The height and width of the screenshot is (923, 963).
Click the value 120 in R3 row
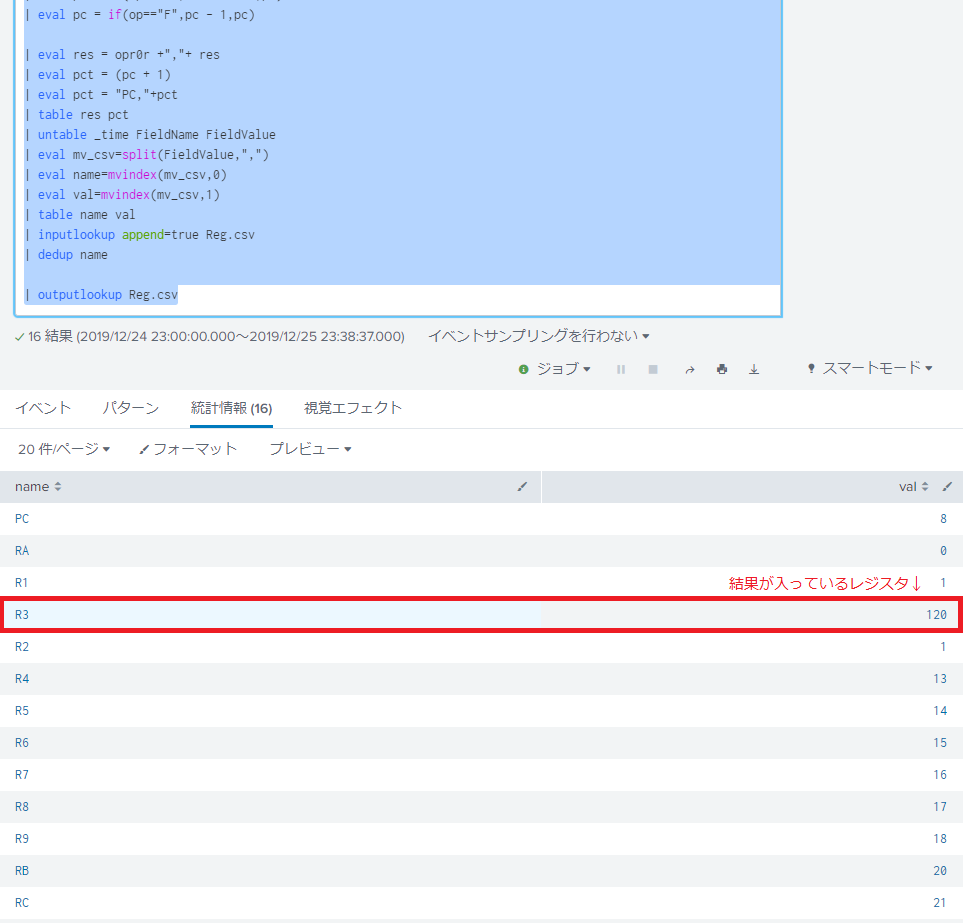[937, 615]
